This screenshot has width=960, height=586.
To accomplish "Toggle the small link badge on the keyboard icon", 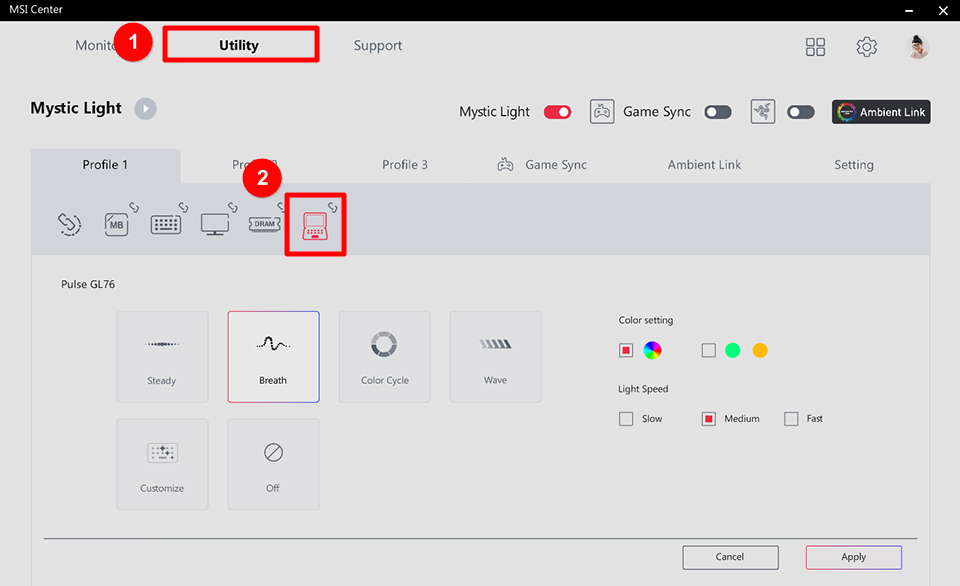I will [x=183, y=208].
